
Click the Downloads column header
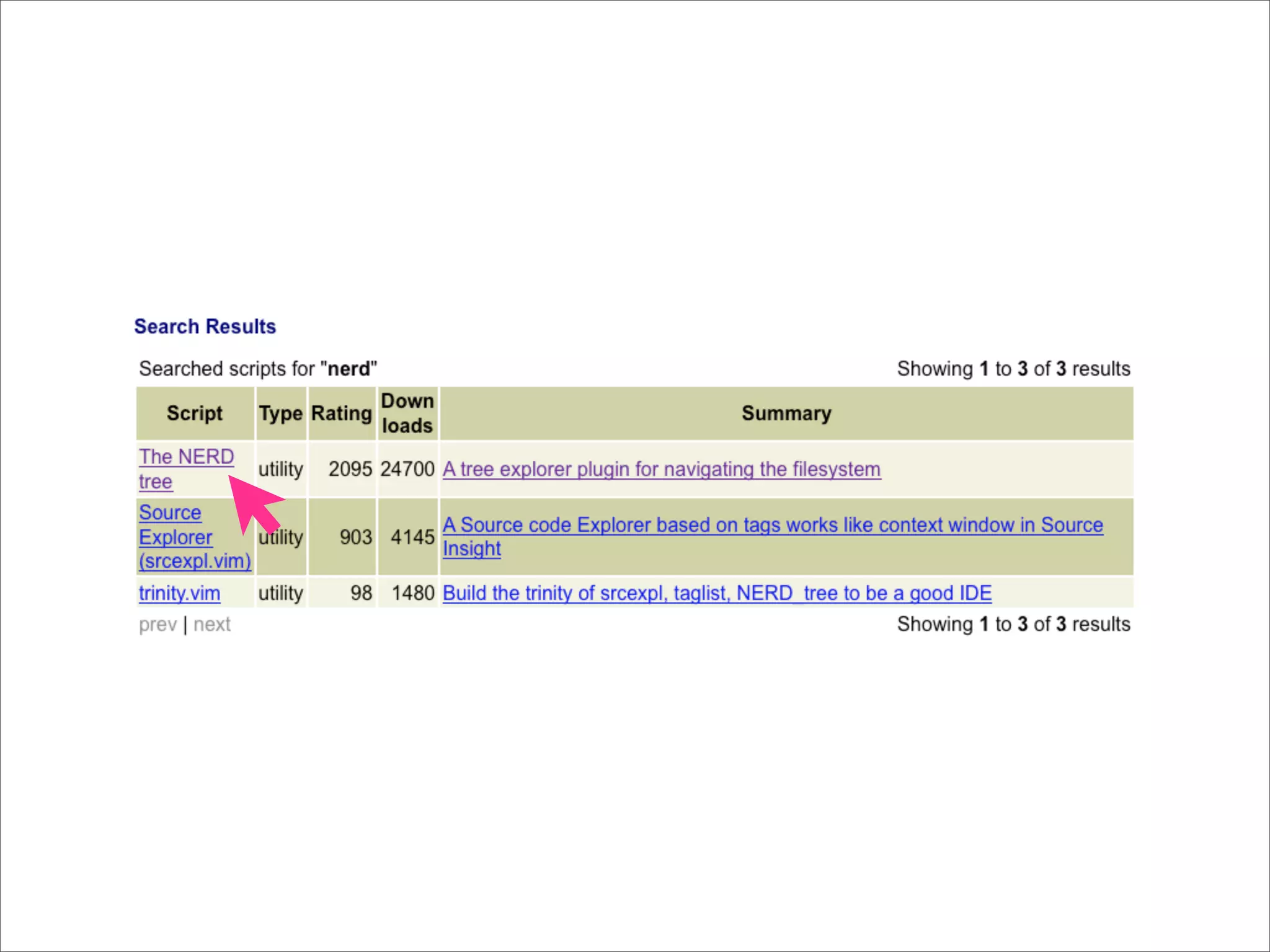click(x=407, y=413)
